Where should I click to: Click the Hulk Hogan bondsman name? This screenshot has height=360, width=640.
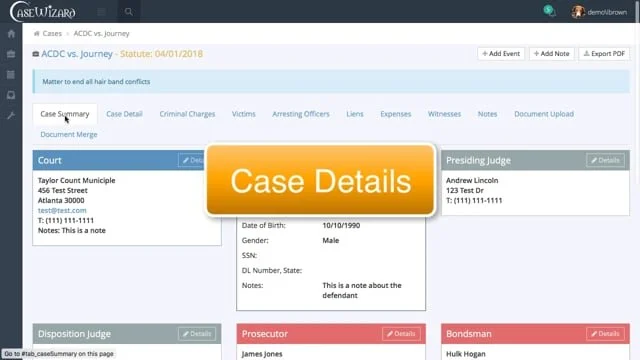tap(466, 354)
